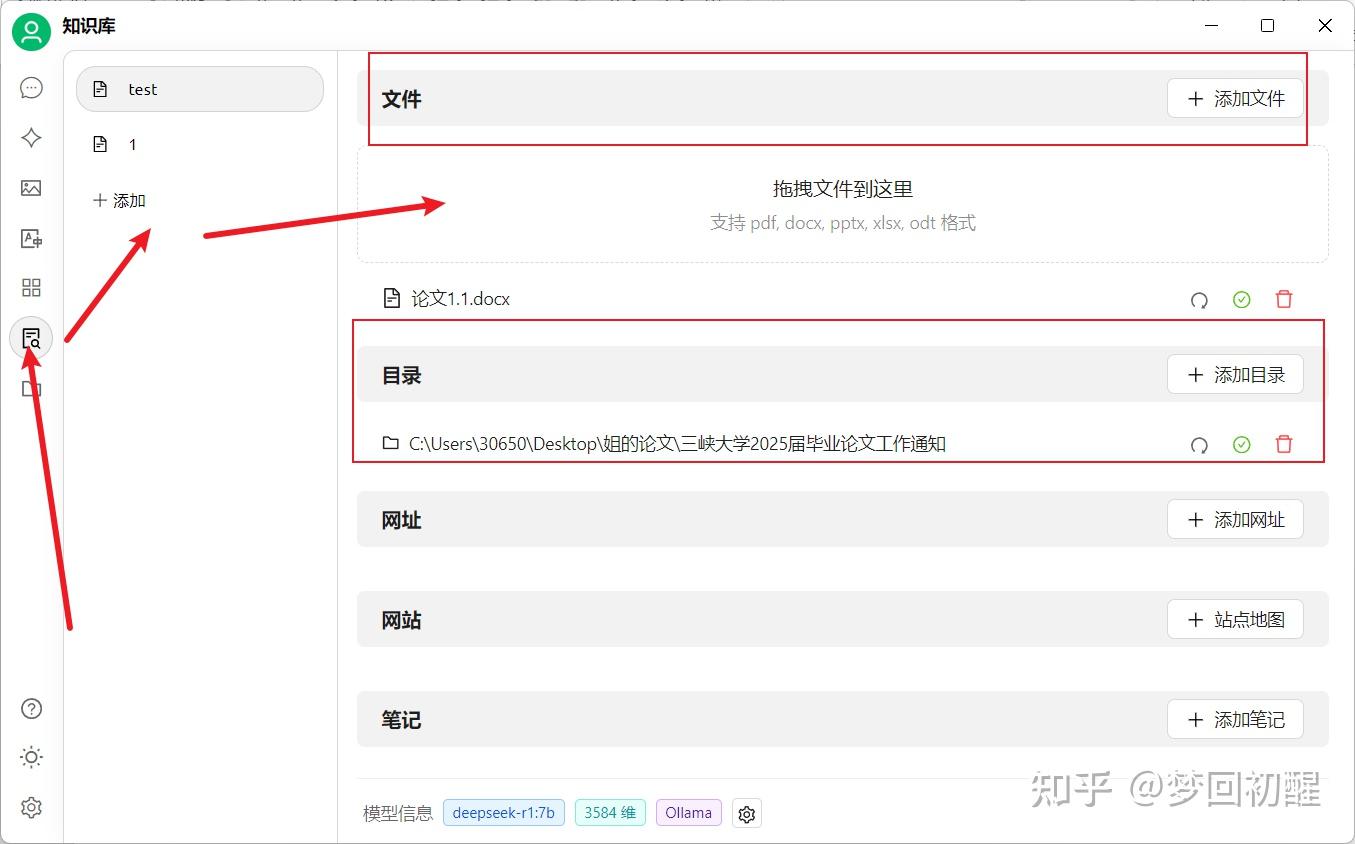
Task: Switch to knowledge base named 1
Action: pyautogui.click(x=199, y=144)
